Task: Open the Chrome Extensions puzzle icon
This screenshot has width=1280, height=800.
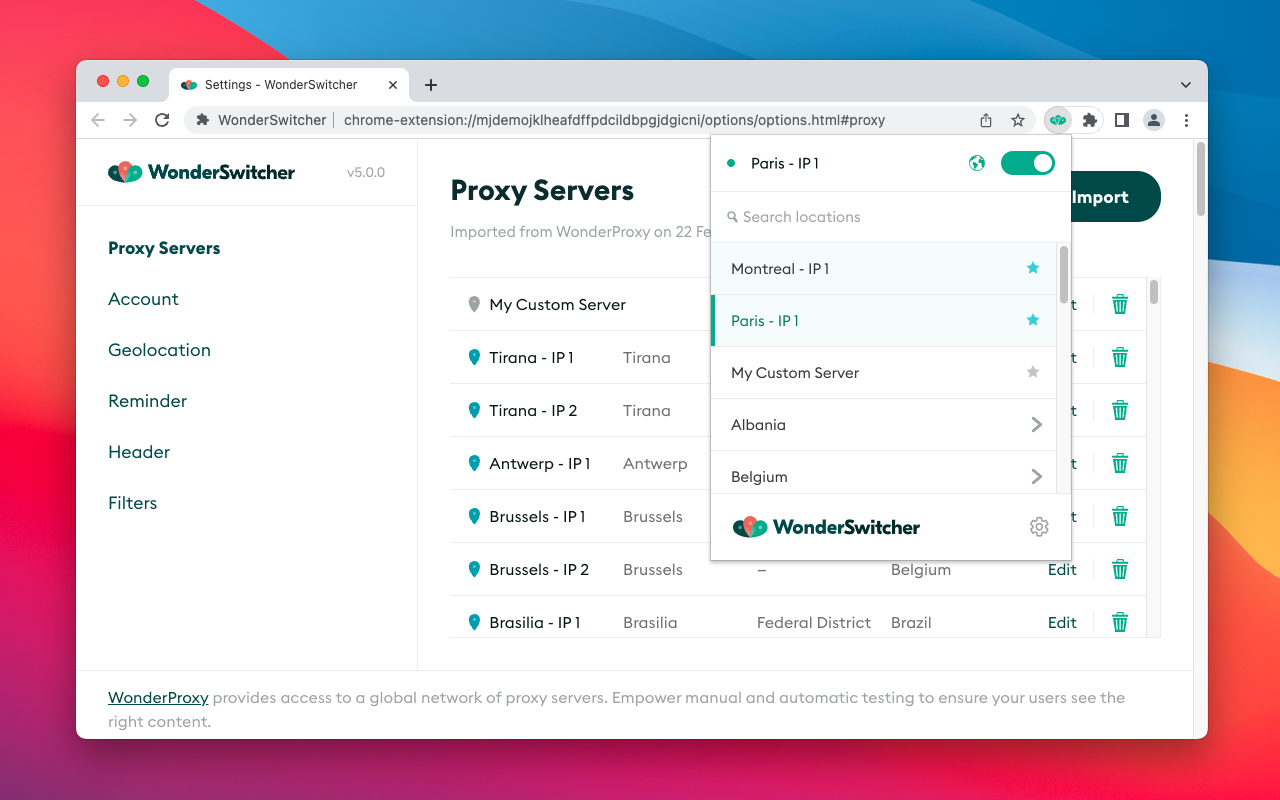Action: (x=1090, y=120)
